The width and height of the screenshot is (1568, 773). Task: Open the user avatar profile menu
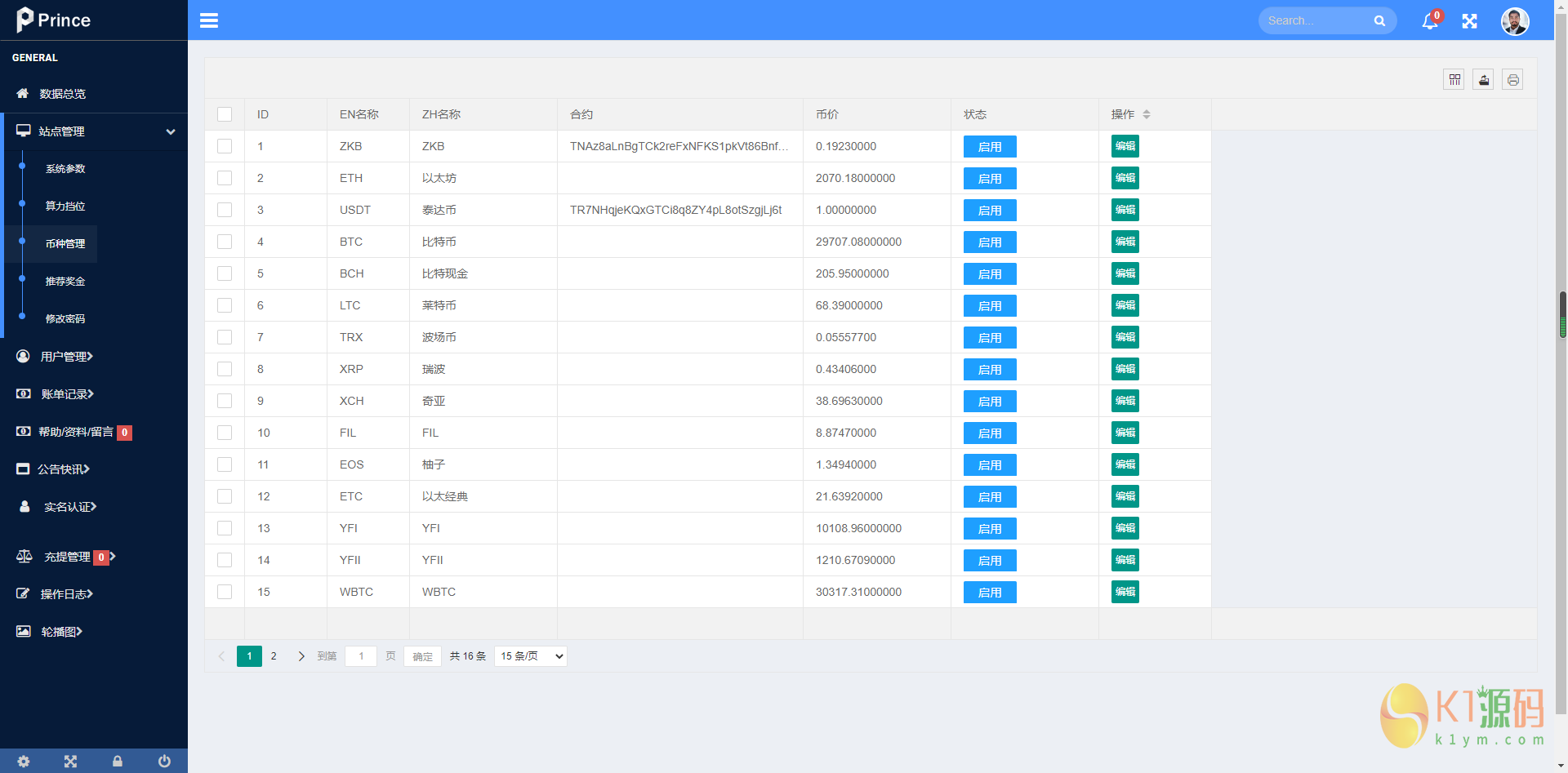coord(1514,21)
